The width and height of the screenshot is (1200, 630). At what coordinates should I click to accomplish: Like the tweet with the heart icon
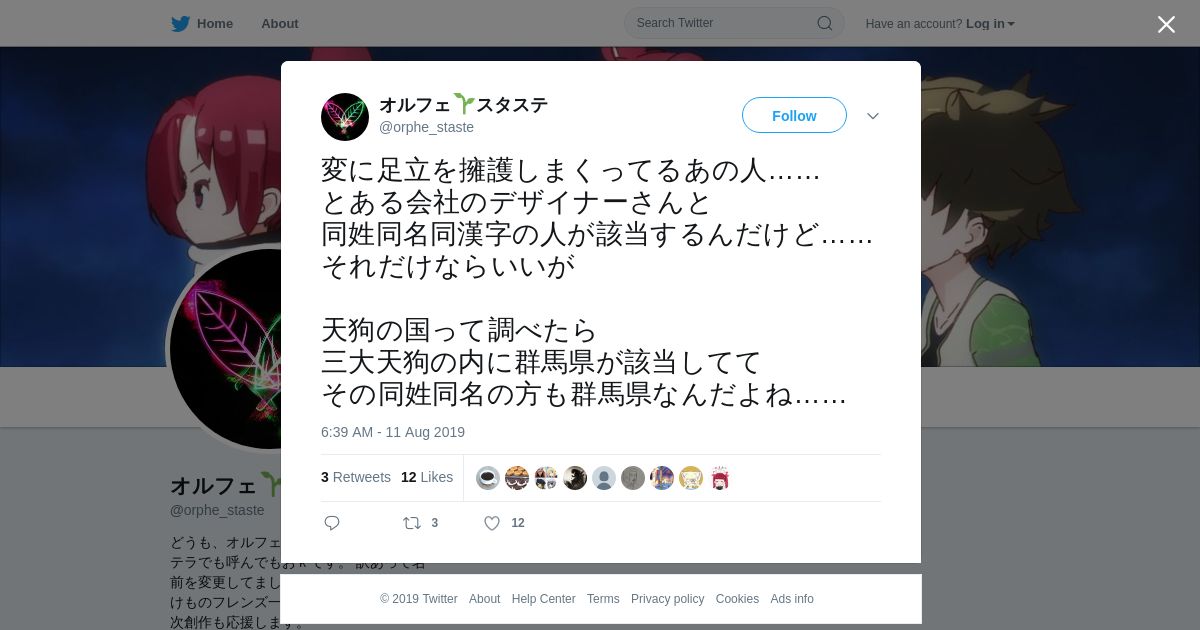[491, 523]
